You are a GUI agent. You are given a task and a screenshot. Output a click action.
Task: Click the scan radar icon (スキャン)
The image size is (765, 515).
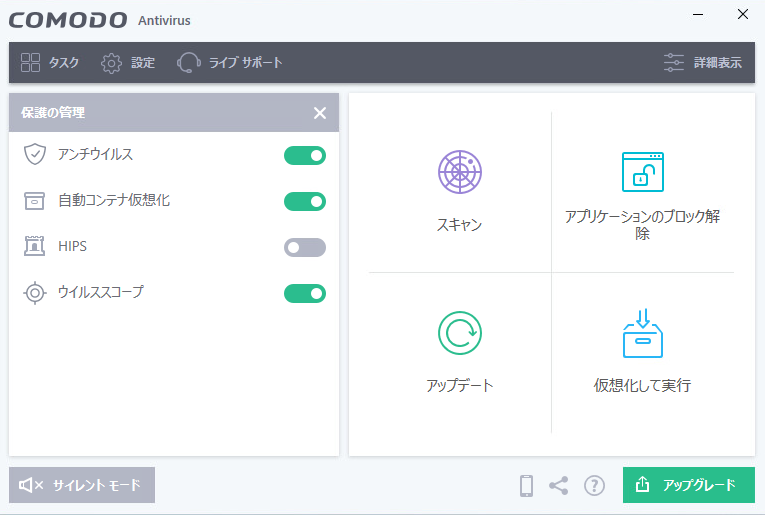[x=460, y=172]
